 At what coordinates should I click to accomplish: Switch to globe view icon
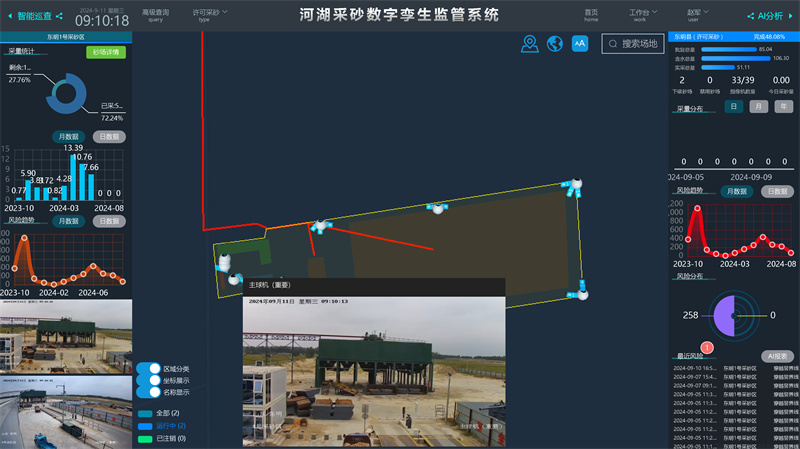[x=555, y=43]
